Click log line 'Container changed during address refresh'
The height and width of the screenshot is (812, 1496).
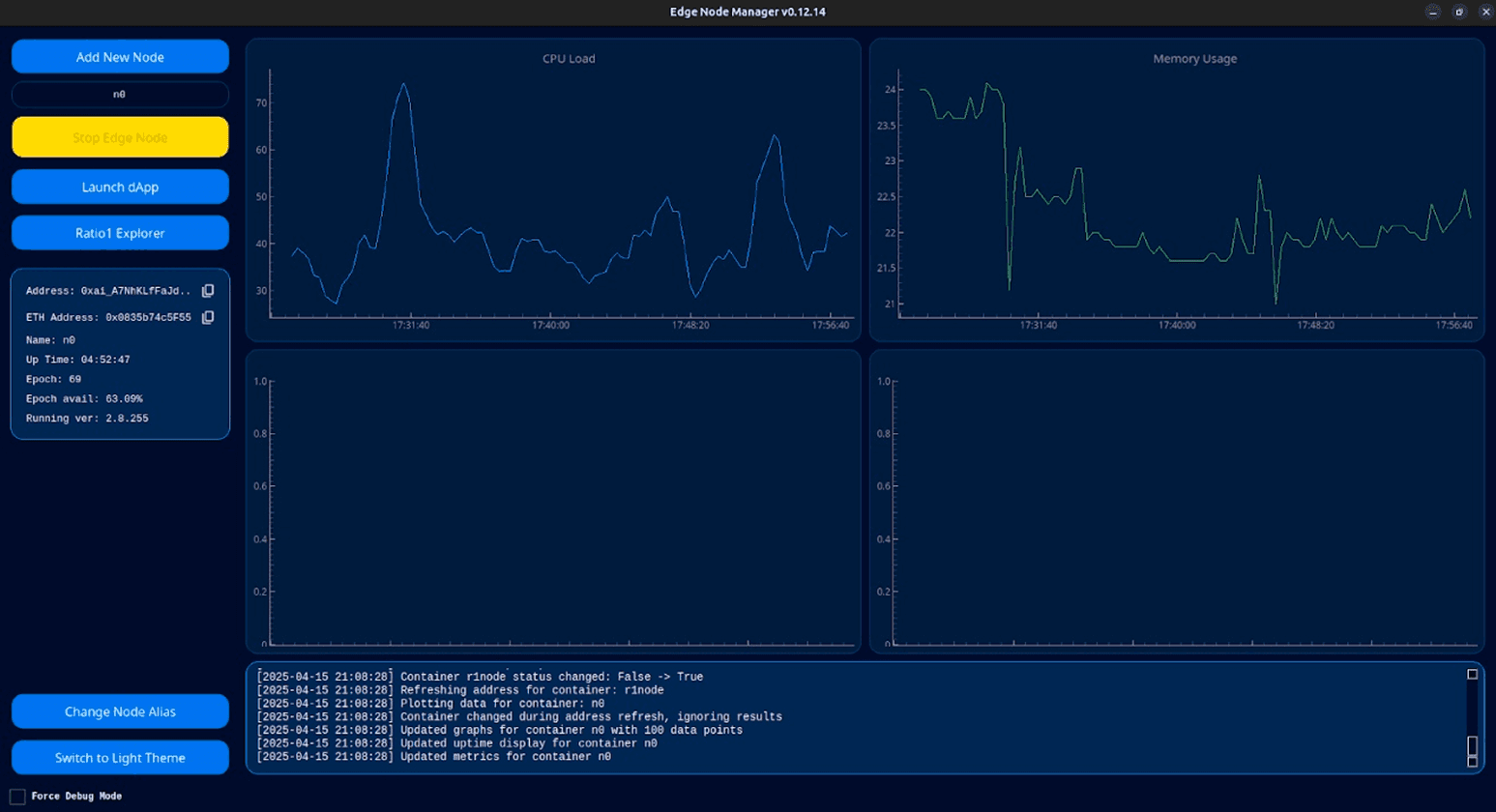pos(519,716)
